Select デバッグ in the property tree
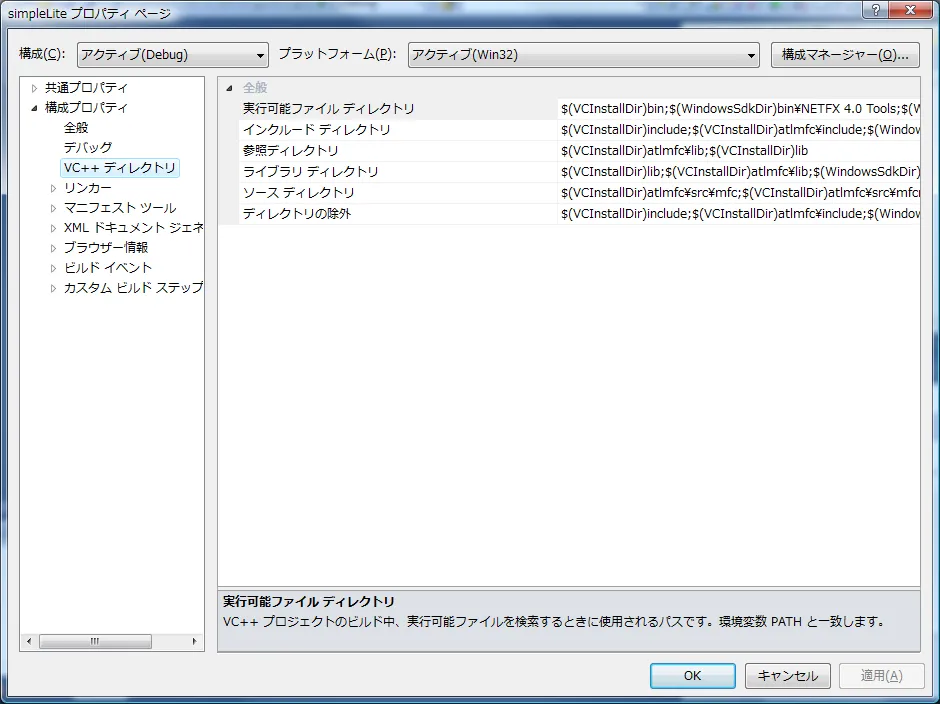The width and height of the screenshot is (940, 704). 88,148
